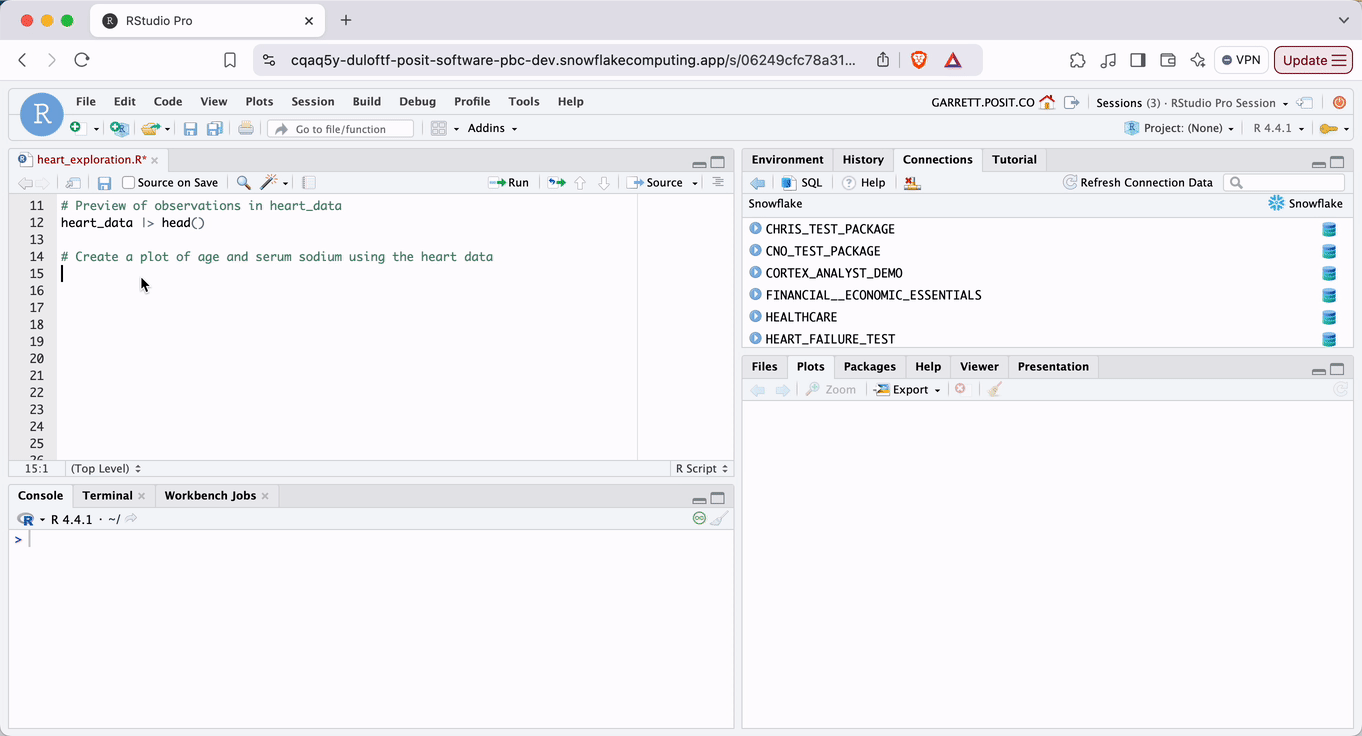This screenshot has width=1362, height=736.
Task: Clear all plots with broom icon
Action: (994, 390)
